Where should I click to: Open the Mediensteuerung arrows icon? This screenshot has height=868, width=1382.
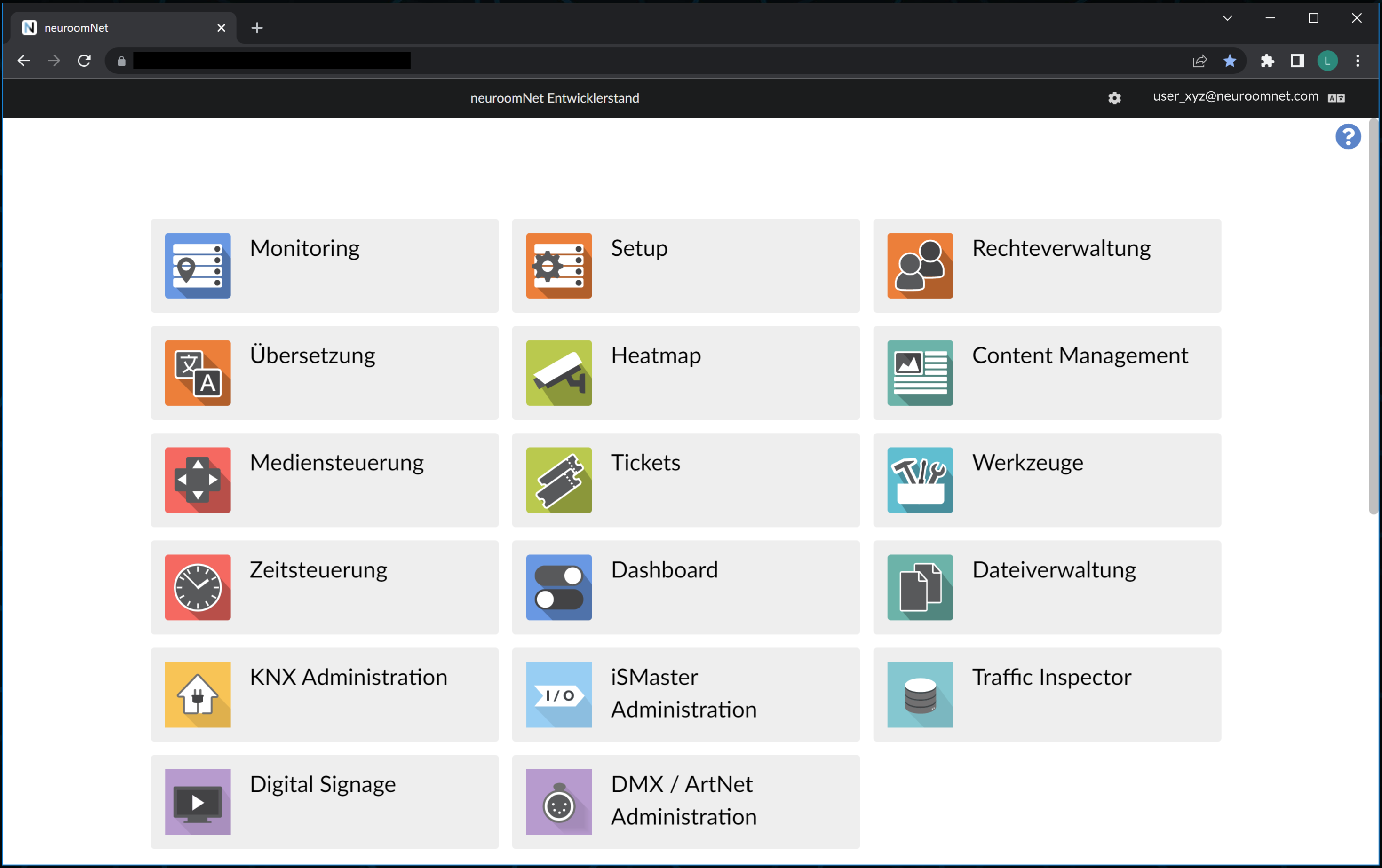pyautogui.click(x=198, y=480)
